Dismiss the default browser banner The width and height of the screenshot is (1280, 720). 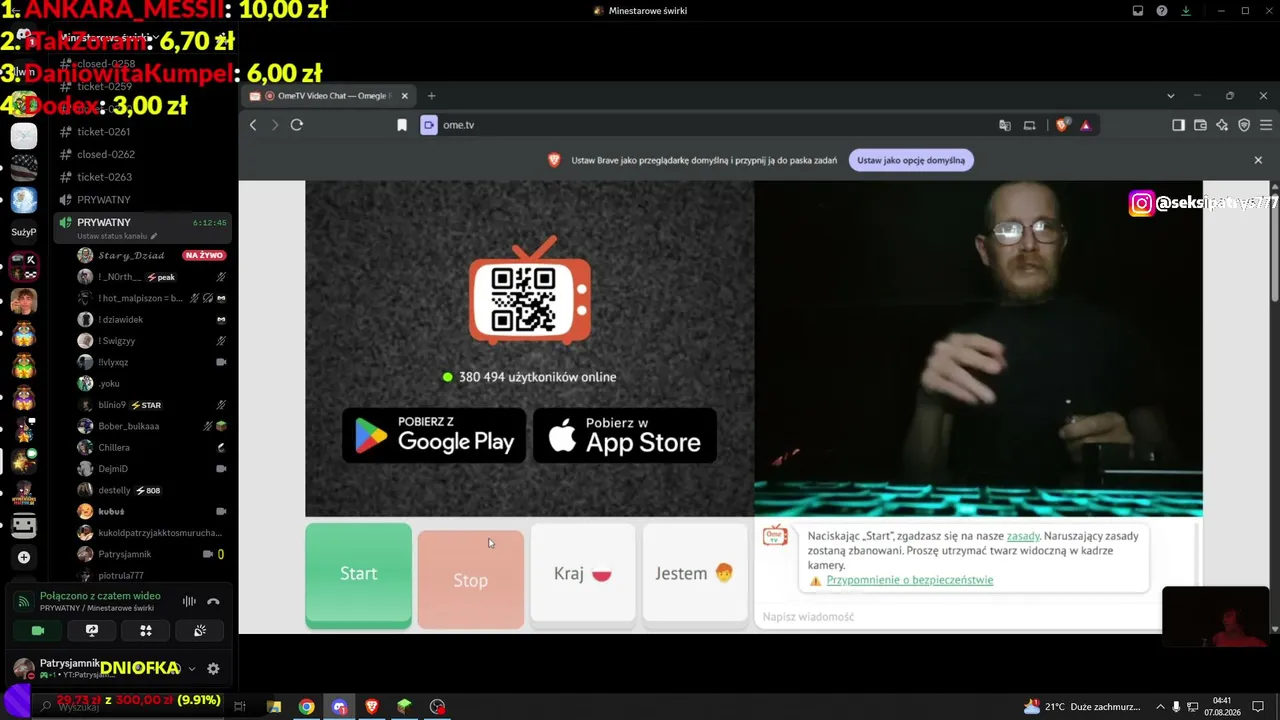coord(1258,160)
